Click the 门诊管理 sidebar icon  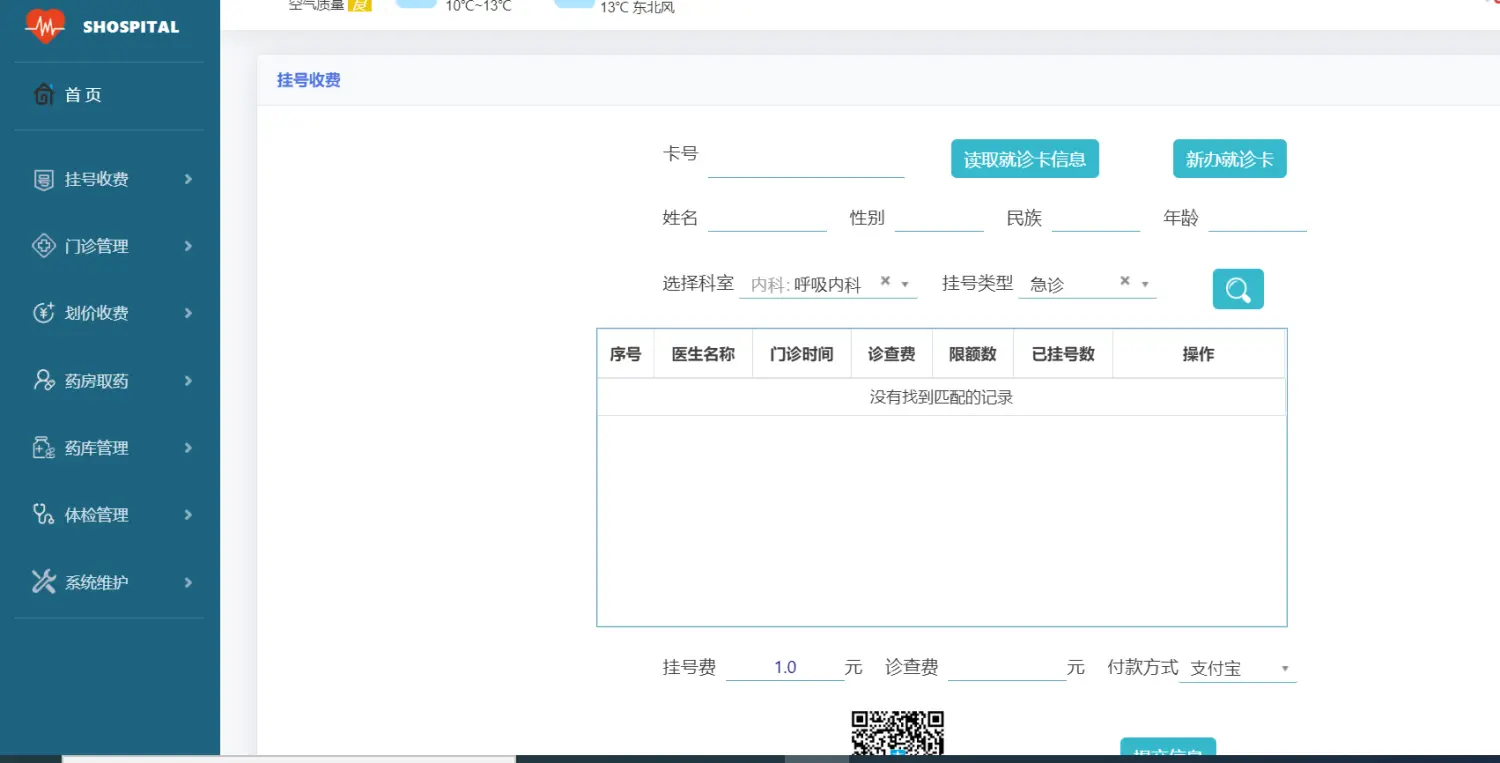coord(43,246)
